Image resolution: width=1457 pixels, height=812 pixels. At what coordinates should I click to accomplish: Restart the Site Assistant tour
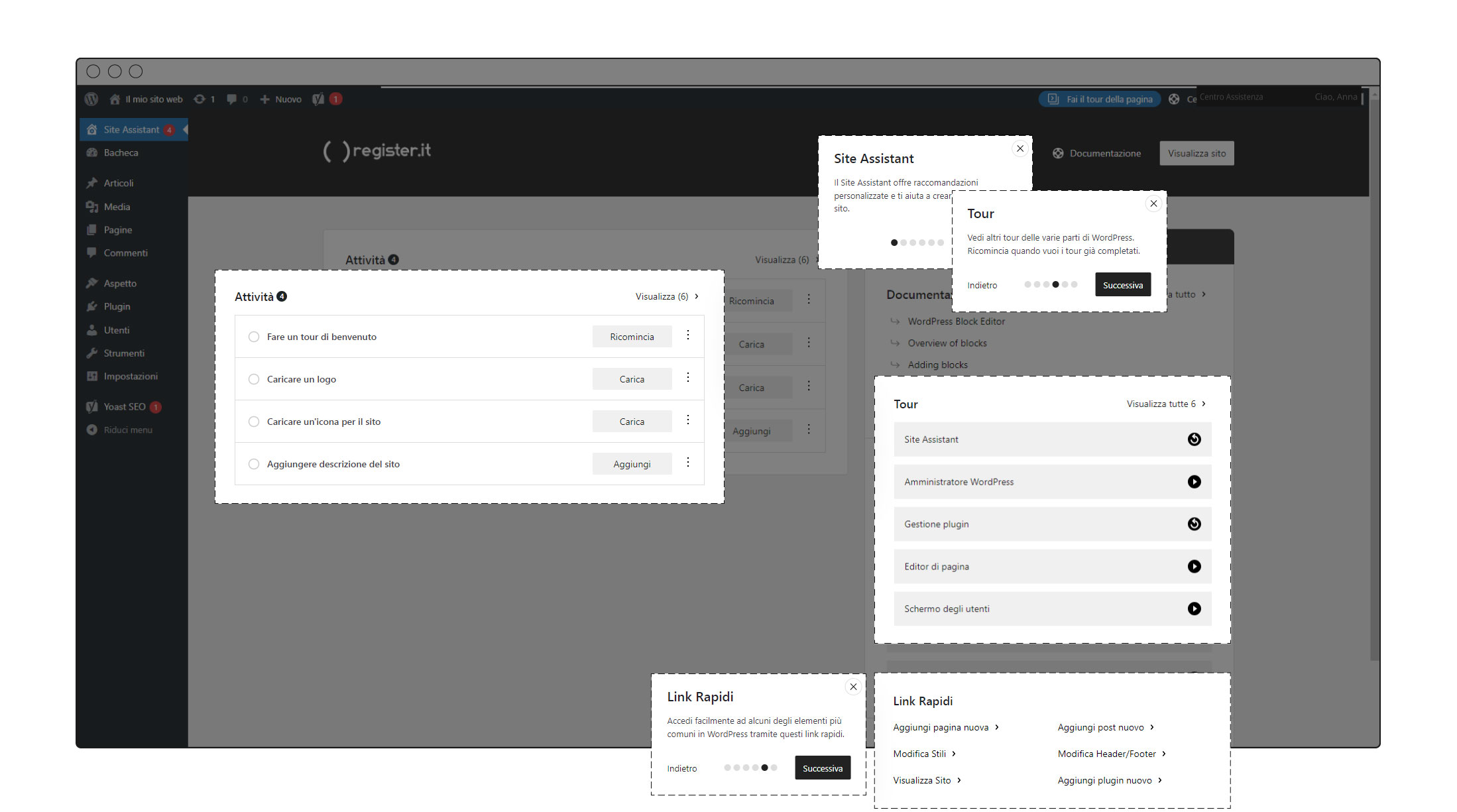[x=1194, y=439]
